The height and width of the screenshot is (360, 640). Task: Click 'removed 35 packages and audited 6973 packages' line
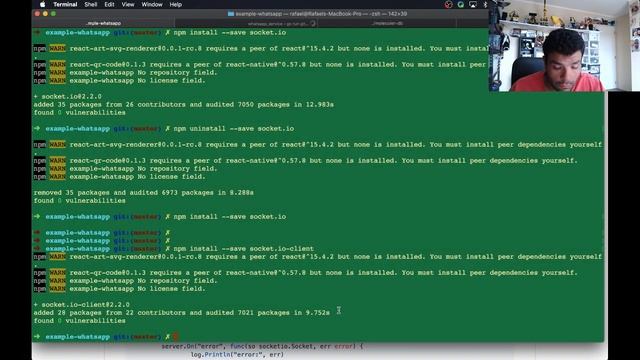coord(143,193)
